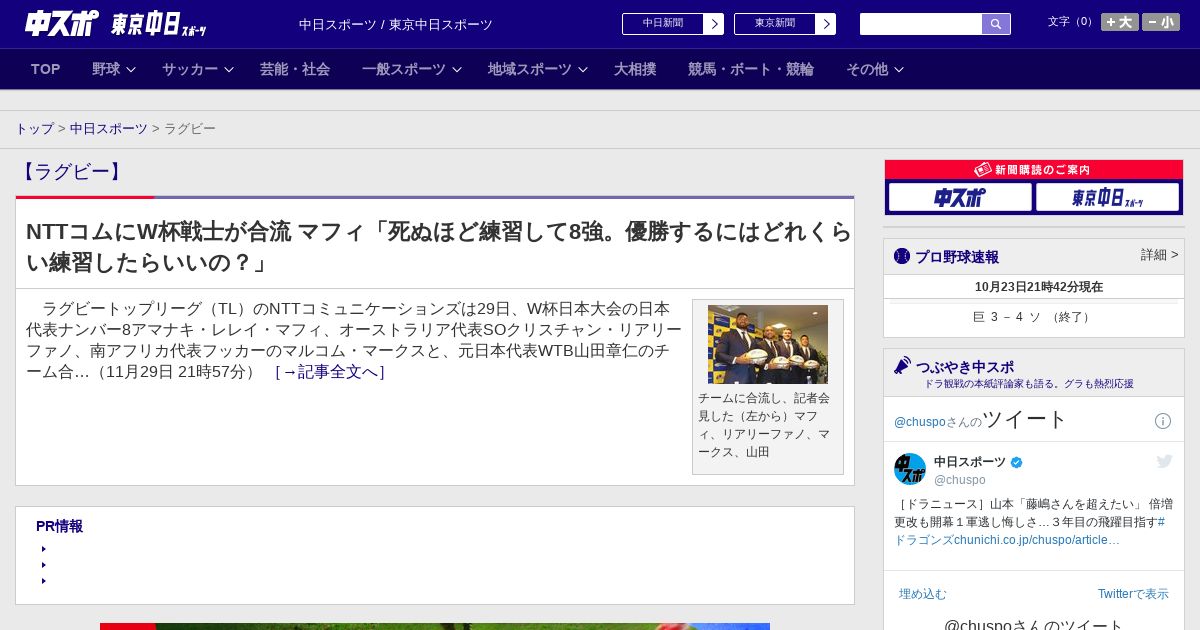Go to 中日スポーツ in the breadcrumb
1200x630 pixels.
[109, 129]
